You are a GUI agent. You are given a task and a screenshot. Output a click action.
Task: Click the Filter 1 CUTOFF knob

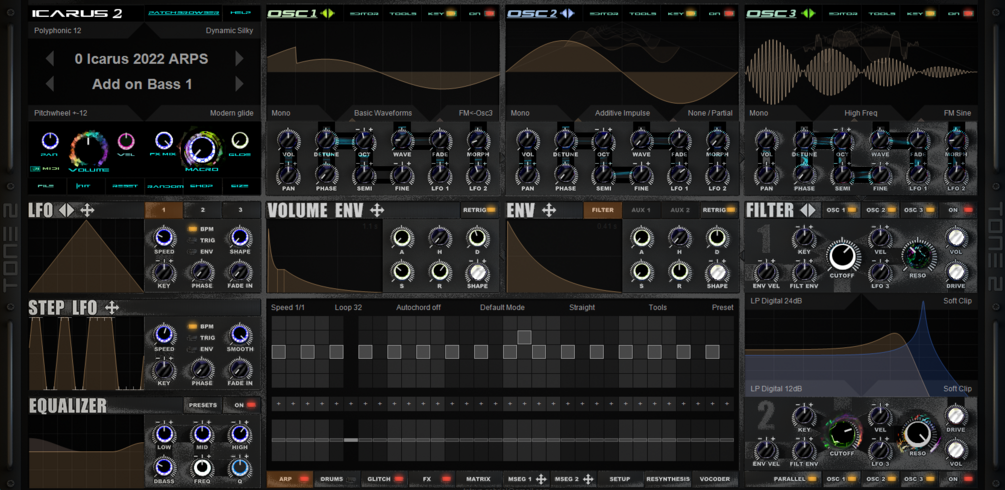[x=843, y=255]
